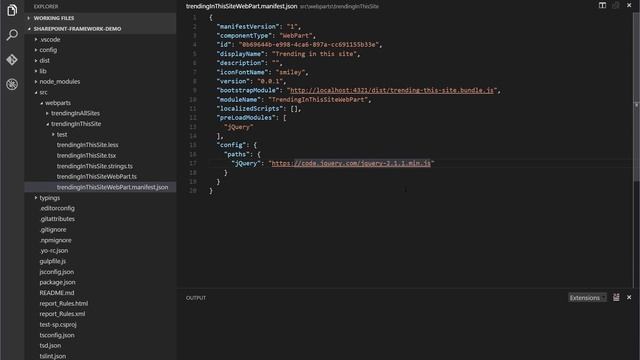Collapse the src folder
Image resolution: width=640 pixels, height=360 pixels.
point(43,92)
